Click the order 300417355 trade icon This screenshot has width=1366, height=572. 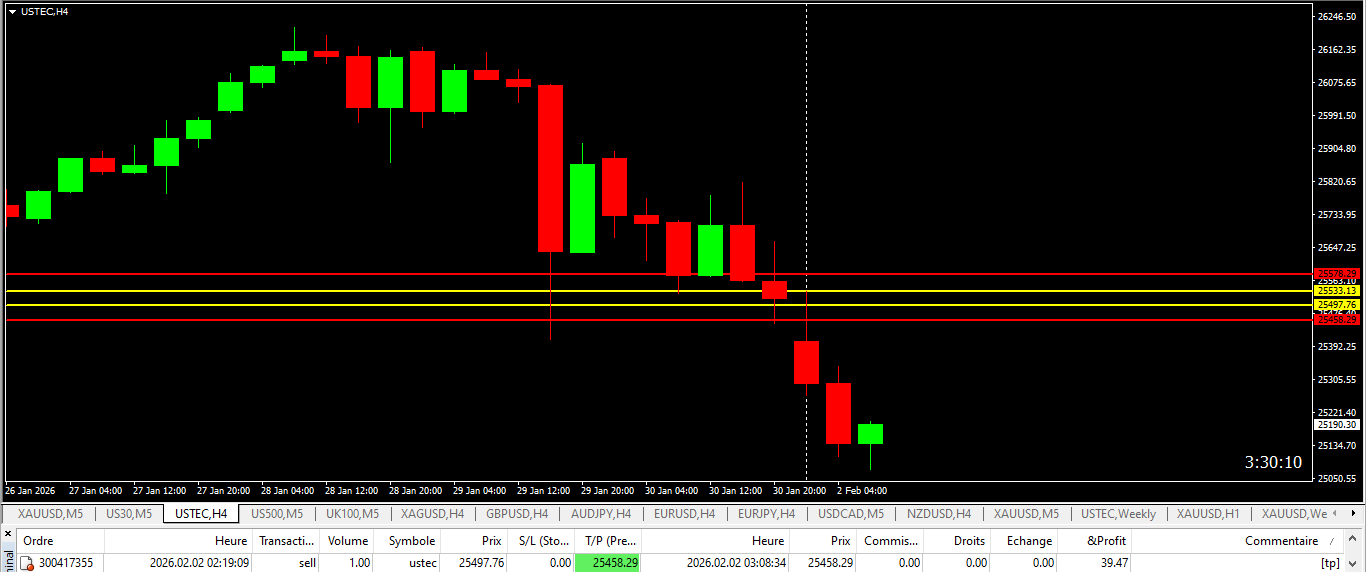tap(27, 563)
